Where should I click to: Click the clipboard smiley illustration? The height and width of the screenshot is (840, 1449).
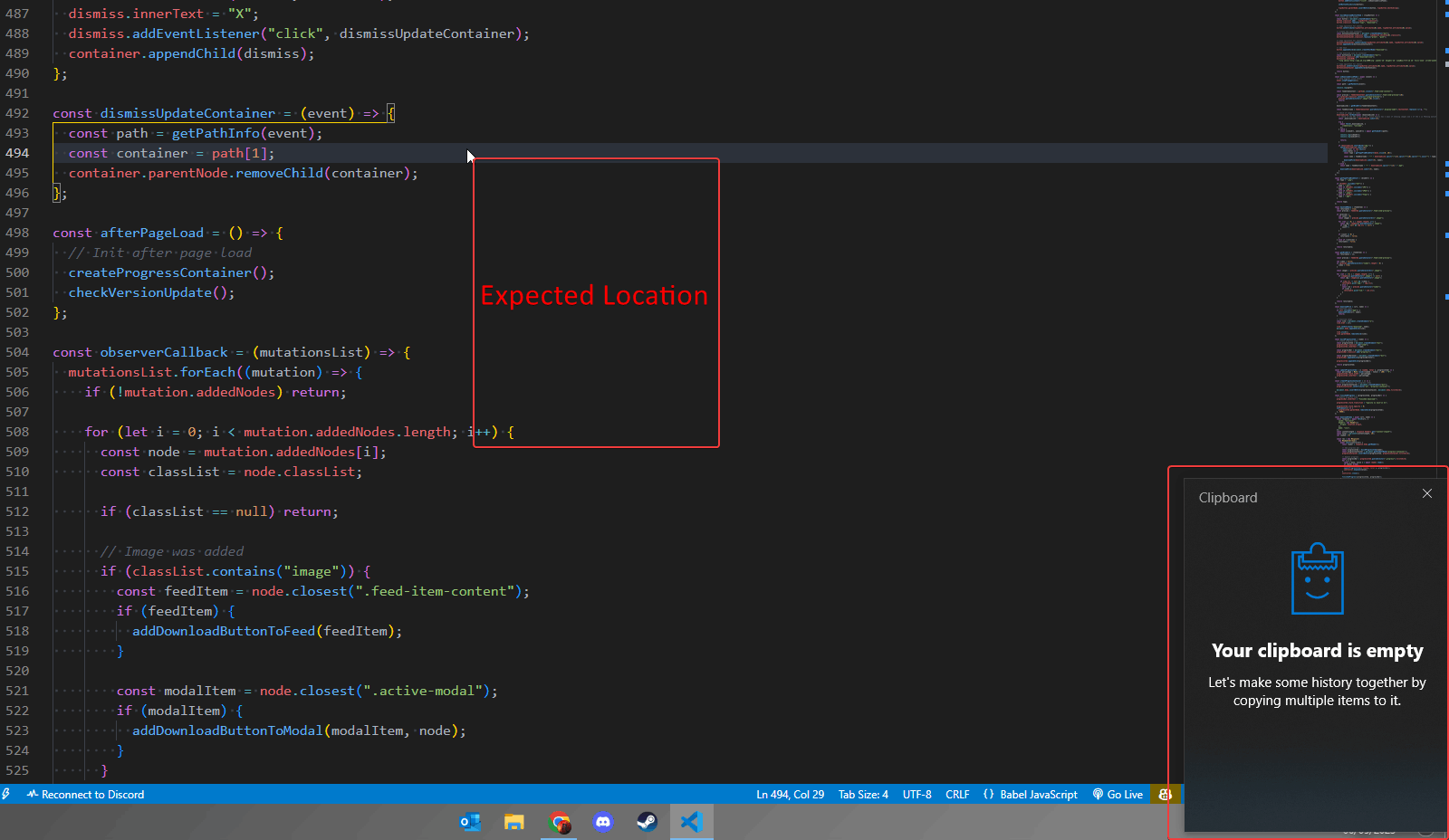point(1317,579)
